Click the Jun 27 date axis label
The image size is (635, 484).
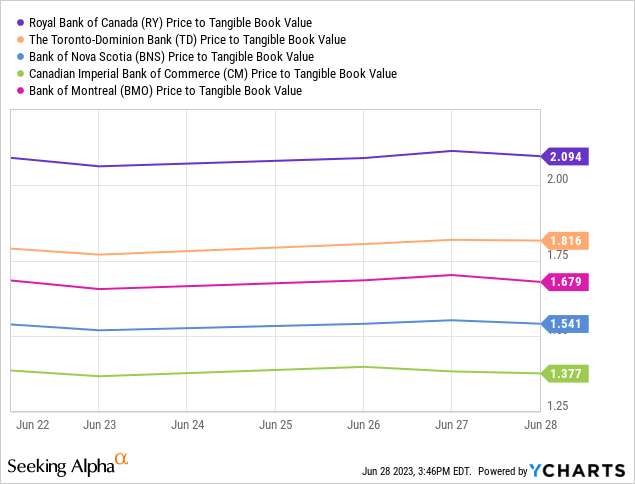click(x=451, y=424)
